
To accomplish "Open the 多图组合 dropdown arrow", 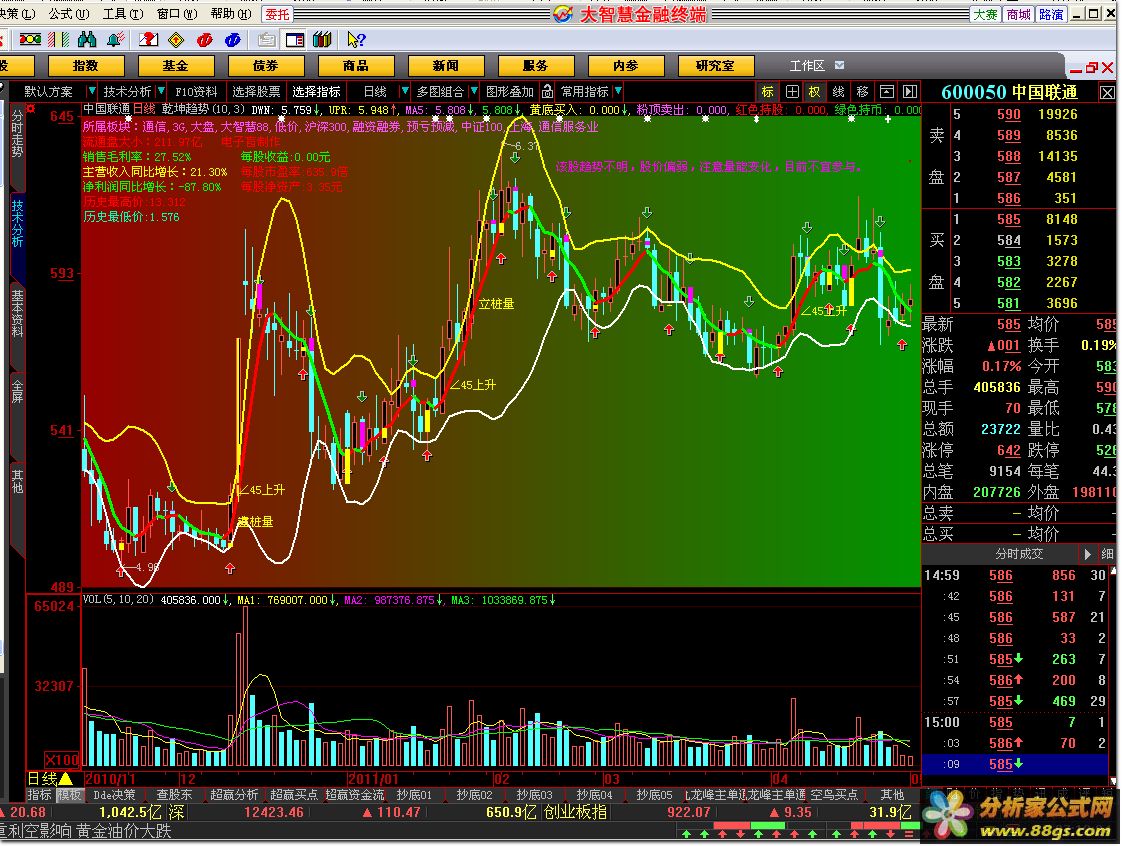I will click(474, 91).
